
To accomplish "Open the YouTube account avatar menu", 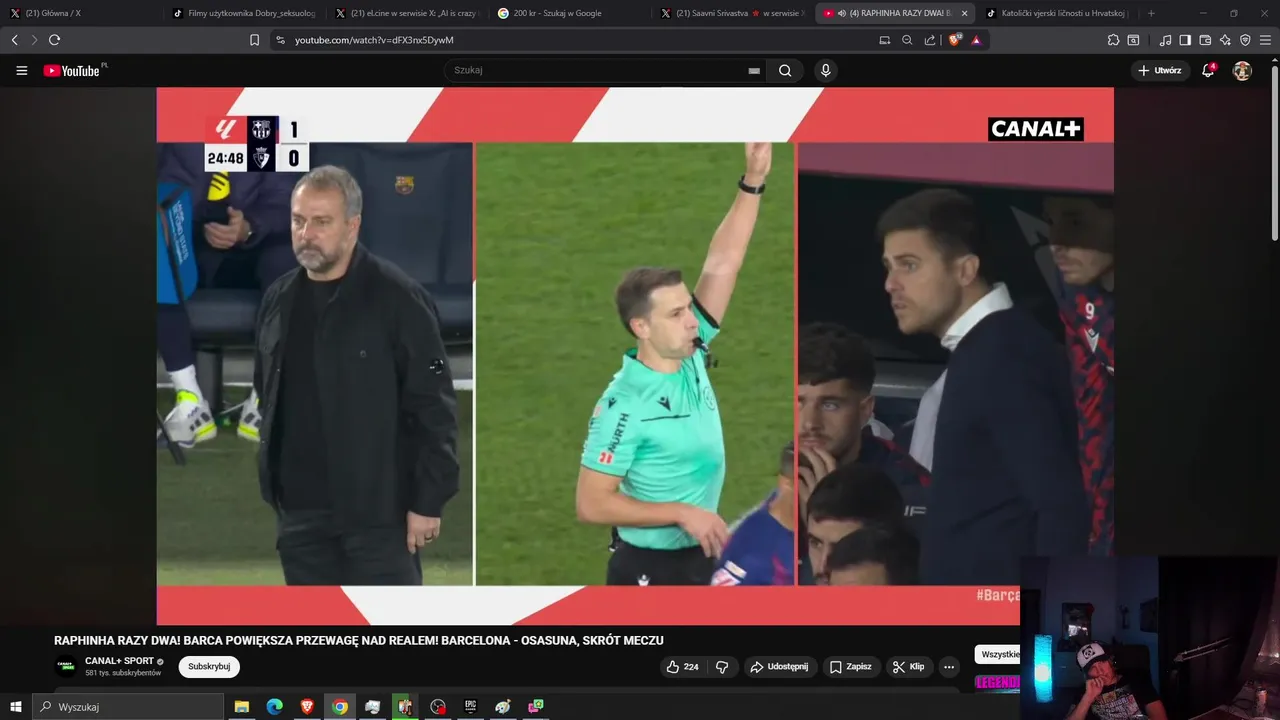I will (1242, 71).
